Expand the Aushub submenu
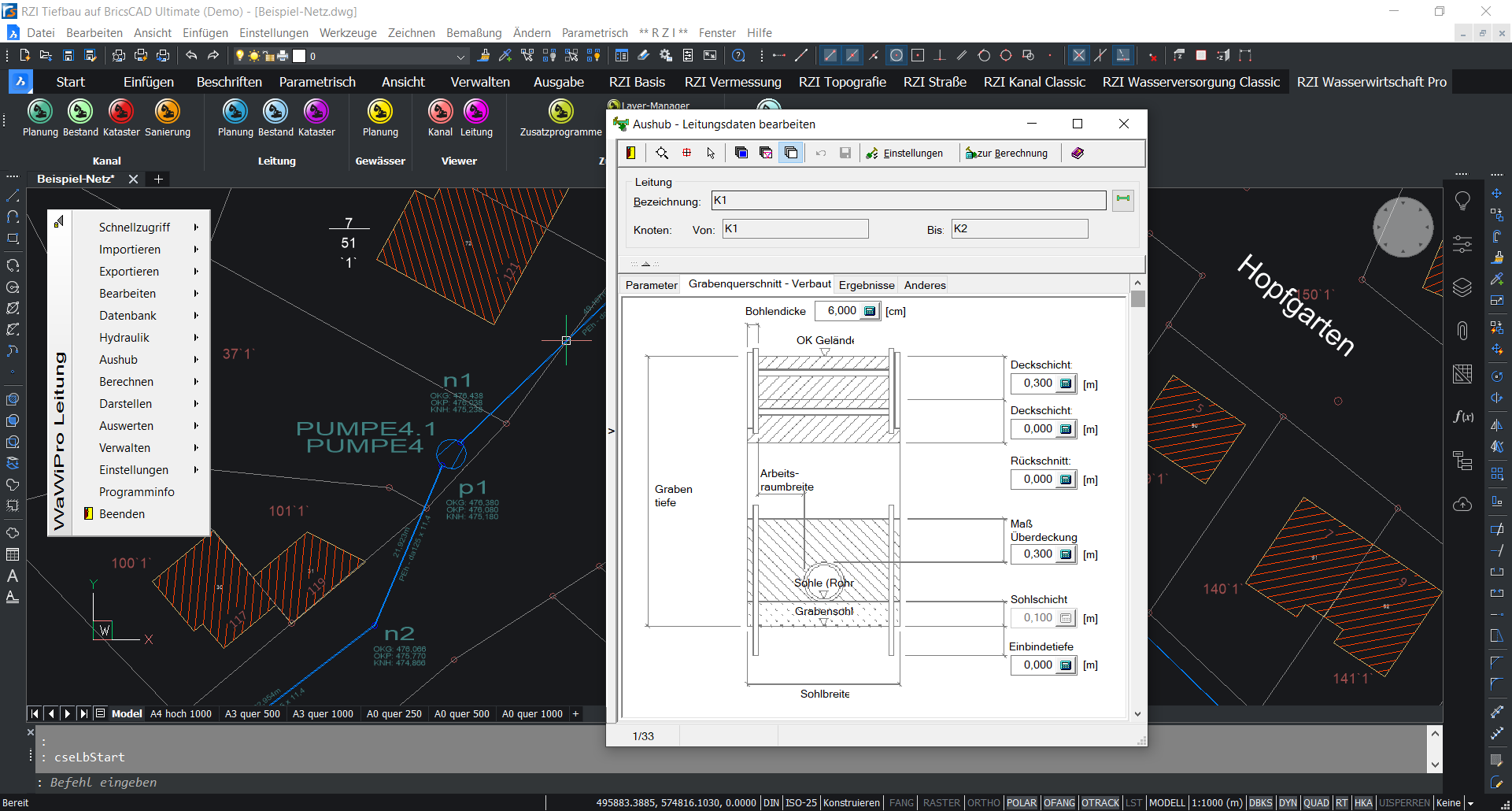Image resolution: width=1512 pixels, height=811 pixels. [x=141, y=359]
